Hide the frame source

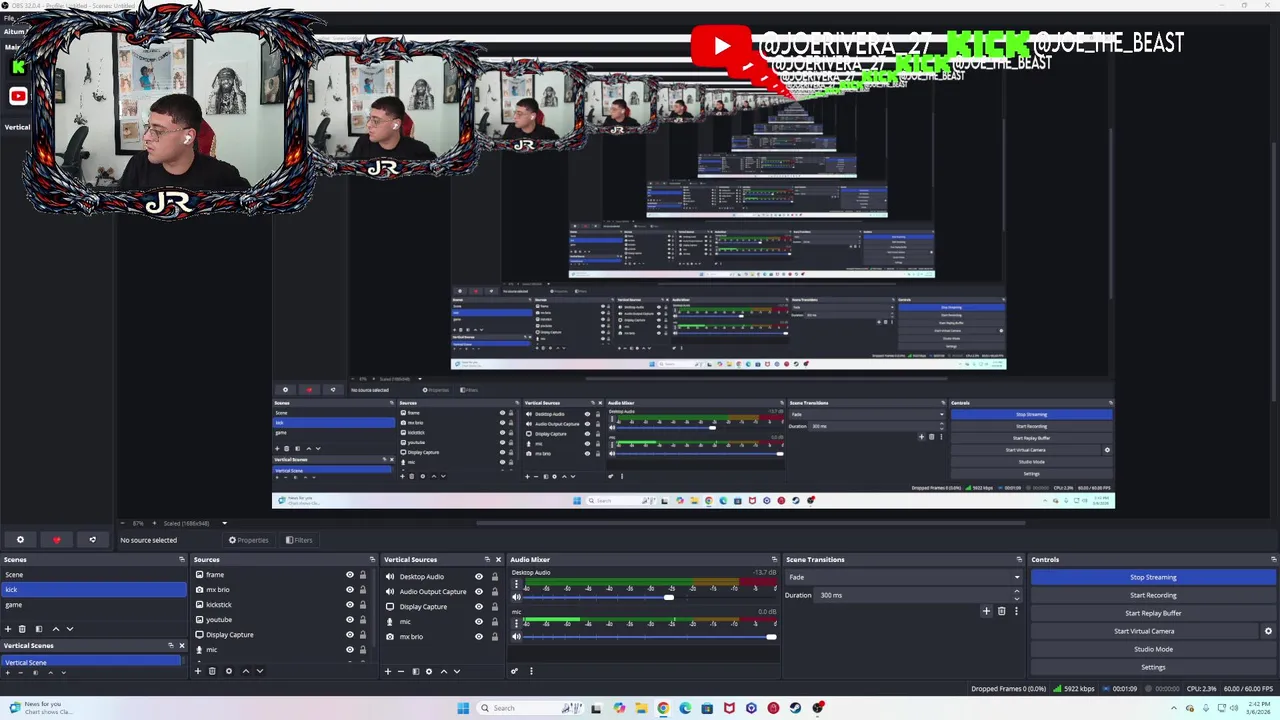coord(350,575)
